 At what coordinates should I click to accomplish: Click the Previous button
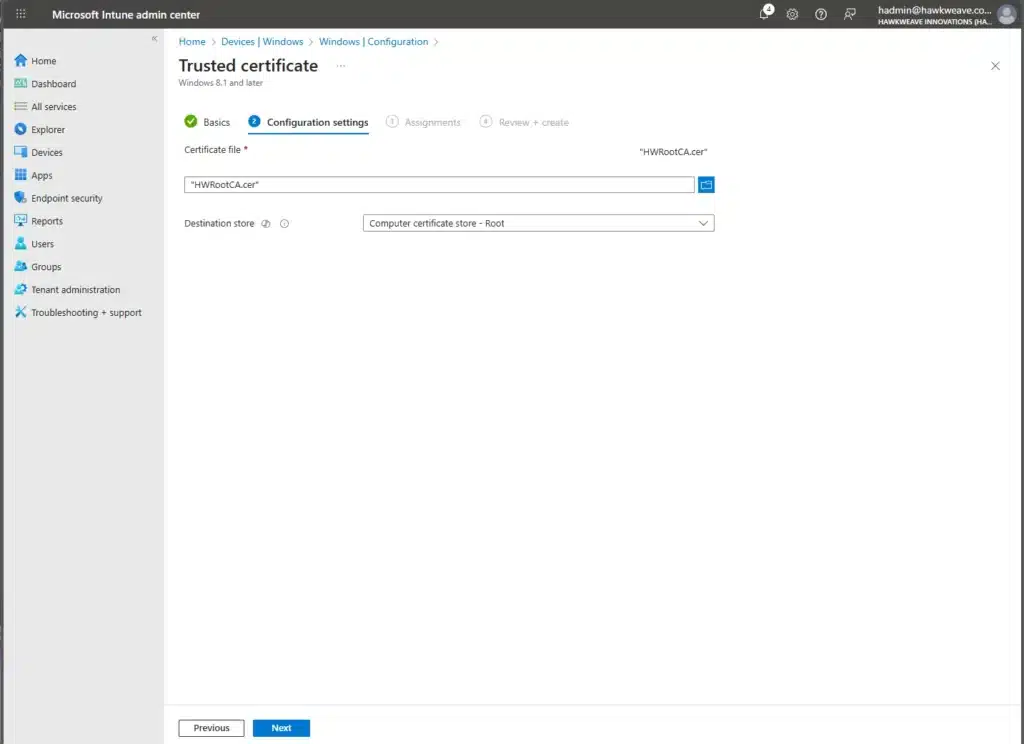click(211, 728)
